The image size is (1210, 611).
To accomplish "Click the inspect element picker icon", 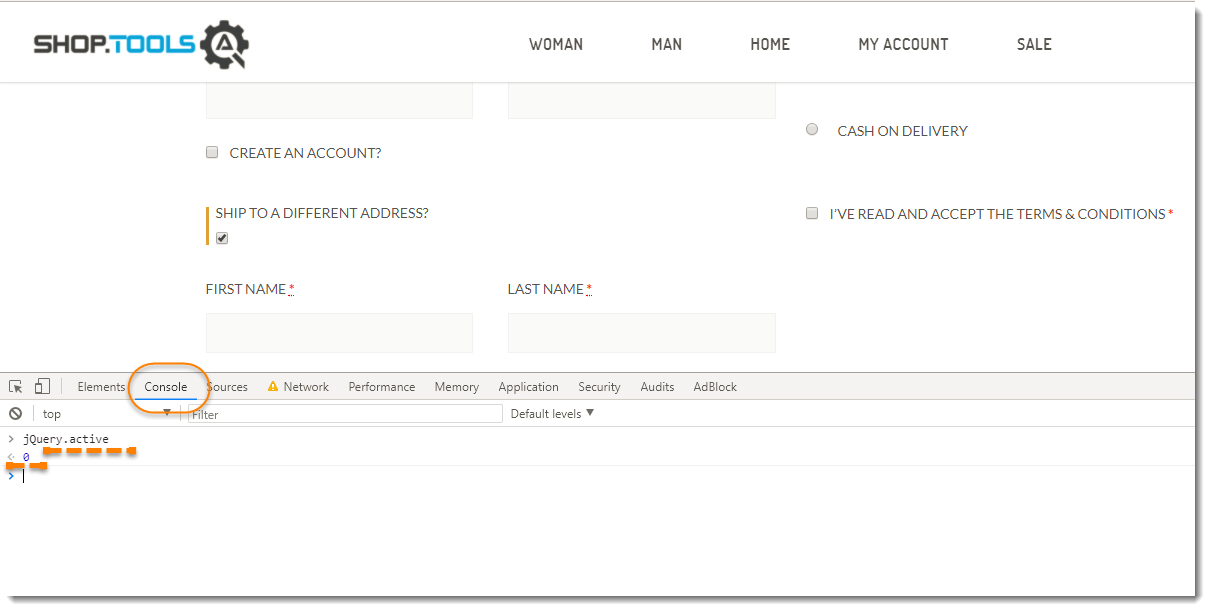I will (x=16, y=387).
